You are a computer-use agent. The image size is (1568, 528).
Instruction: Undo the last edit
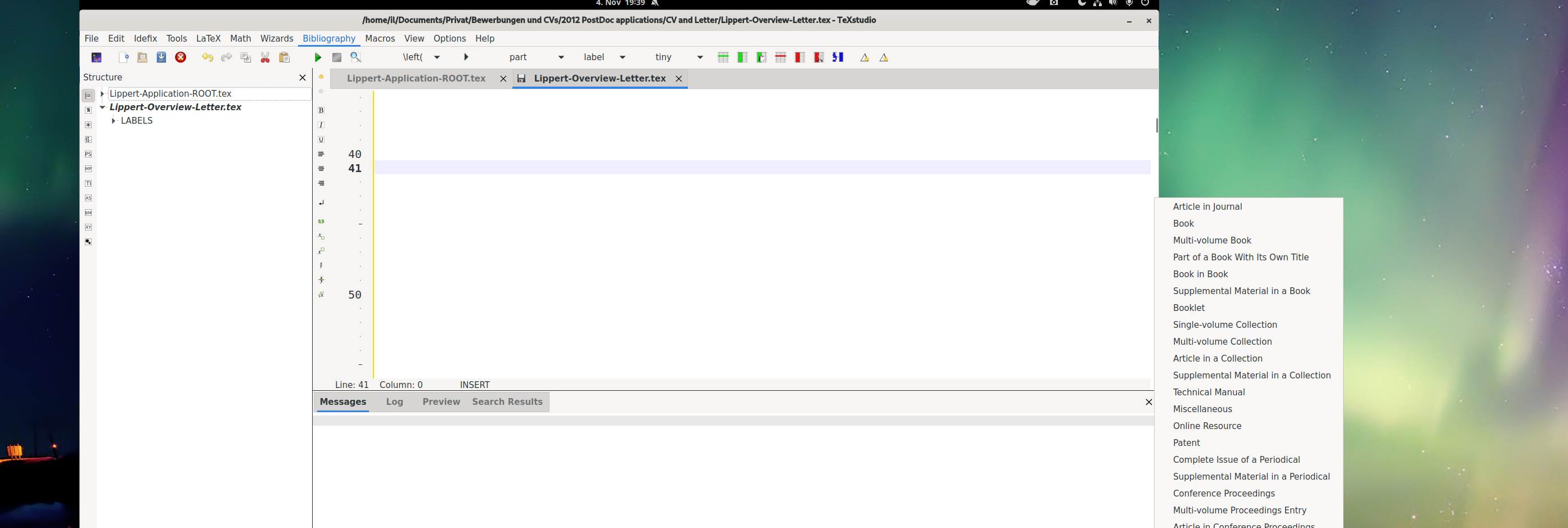click(x=207, y=57)
